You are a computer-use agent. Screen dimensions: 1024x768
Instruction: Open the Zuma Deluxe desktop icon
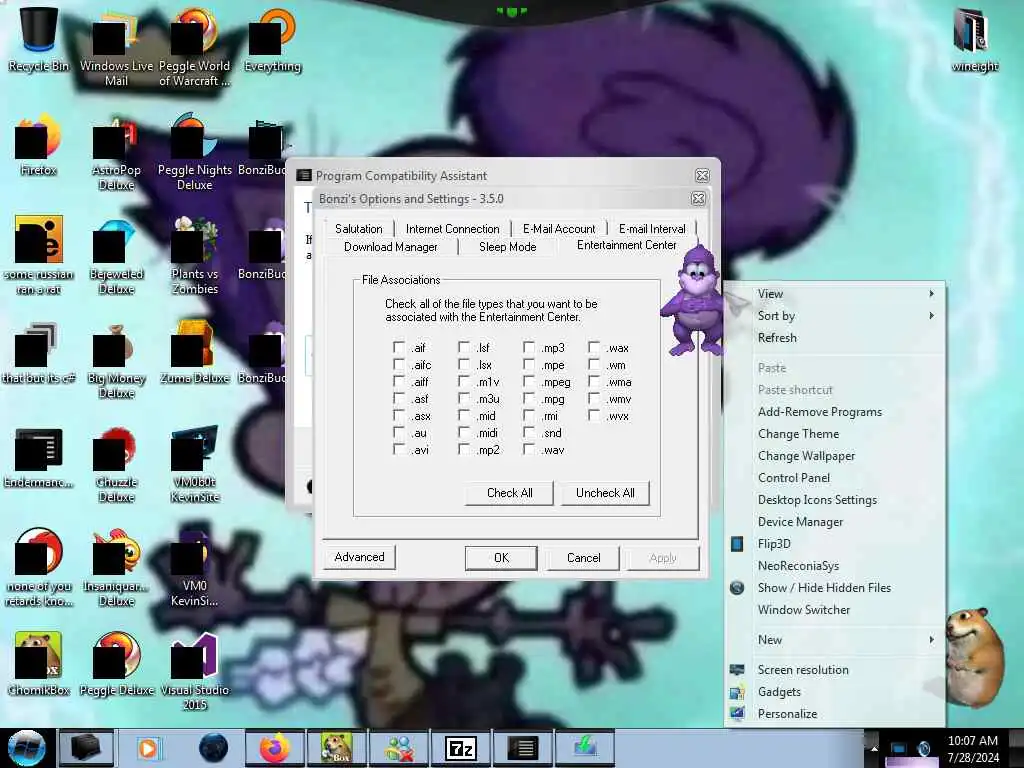(195, 353)
